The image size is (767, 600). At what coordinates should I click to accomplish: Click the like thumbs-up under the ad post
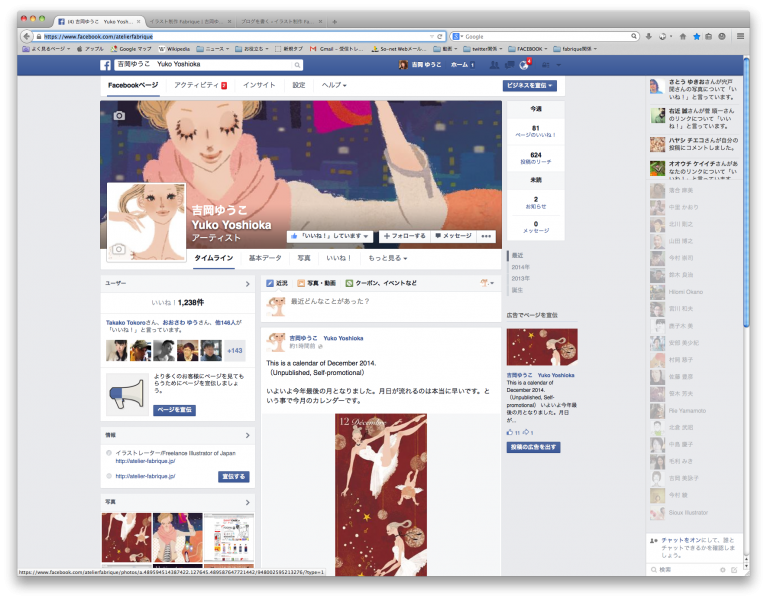[x=510, y=432]
